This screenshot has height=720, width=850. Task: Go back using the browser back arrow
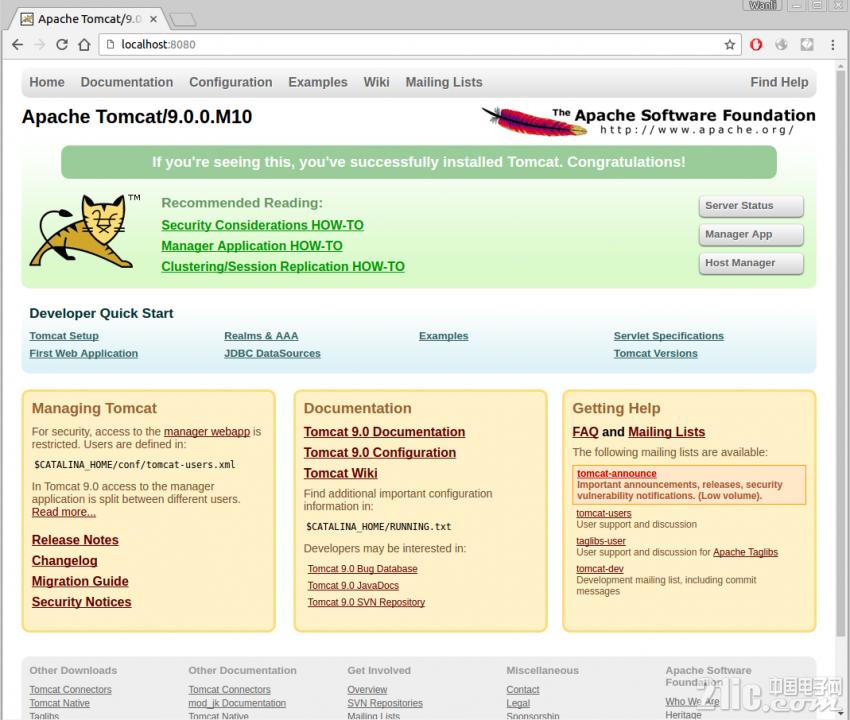(x=17, y=44)
